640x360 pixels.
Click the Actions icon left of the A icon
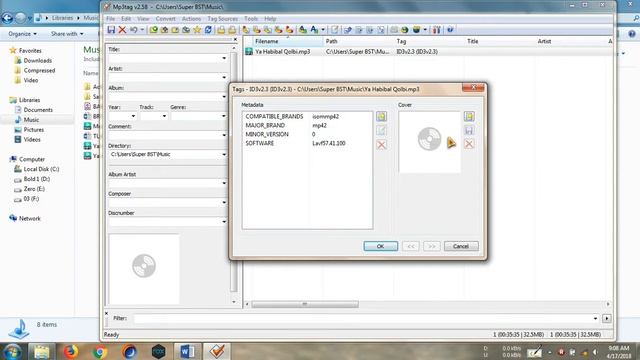(302, 30)
